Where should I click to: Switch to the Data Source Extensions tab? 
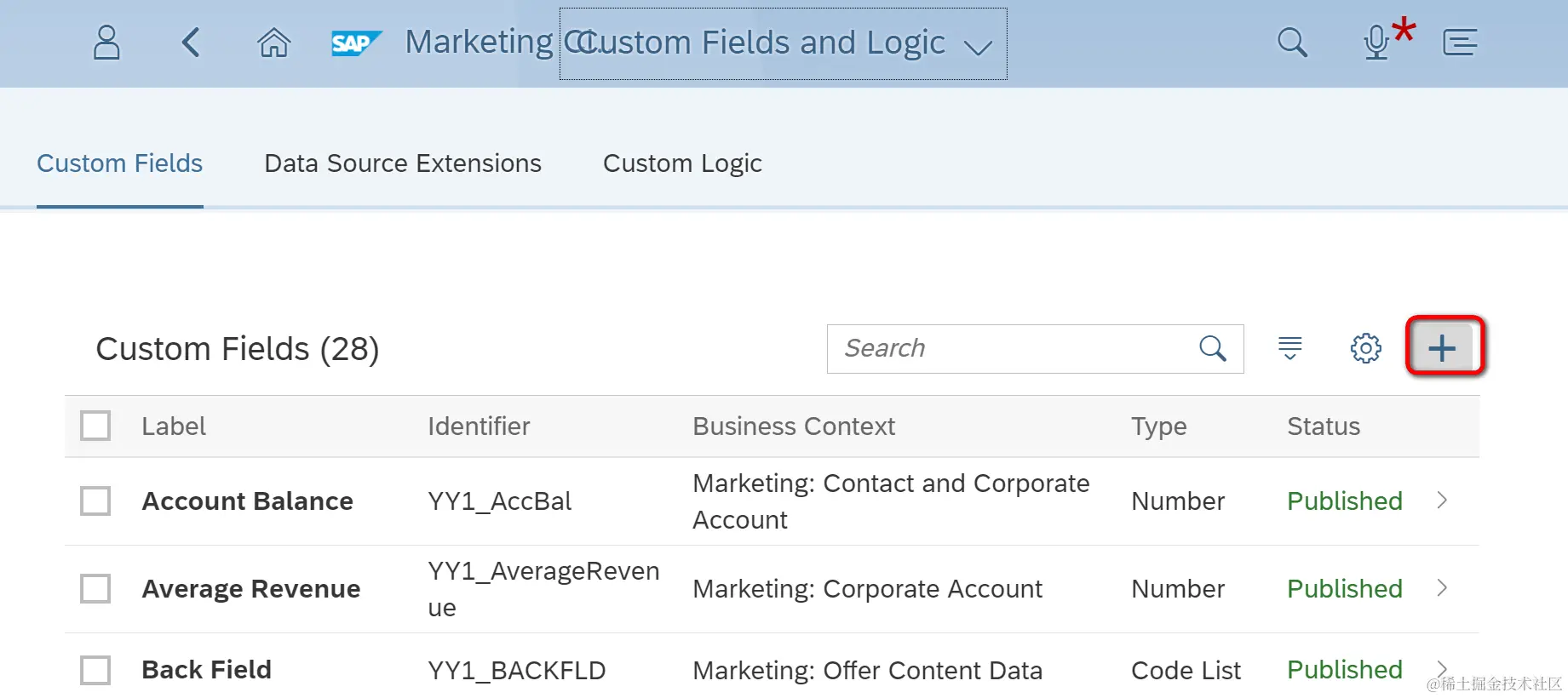click(x=403, y=163)
